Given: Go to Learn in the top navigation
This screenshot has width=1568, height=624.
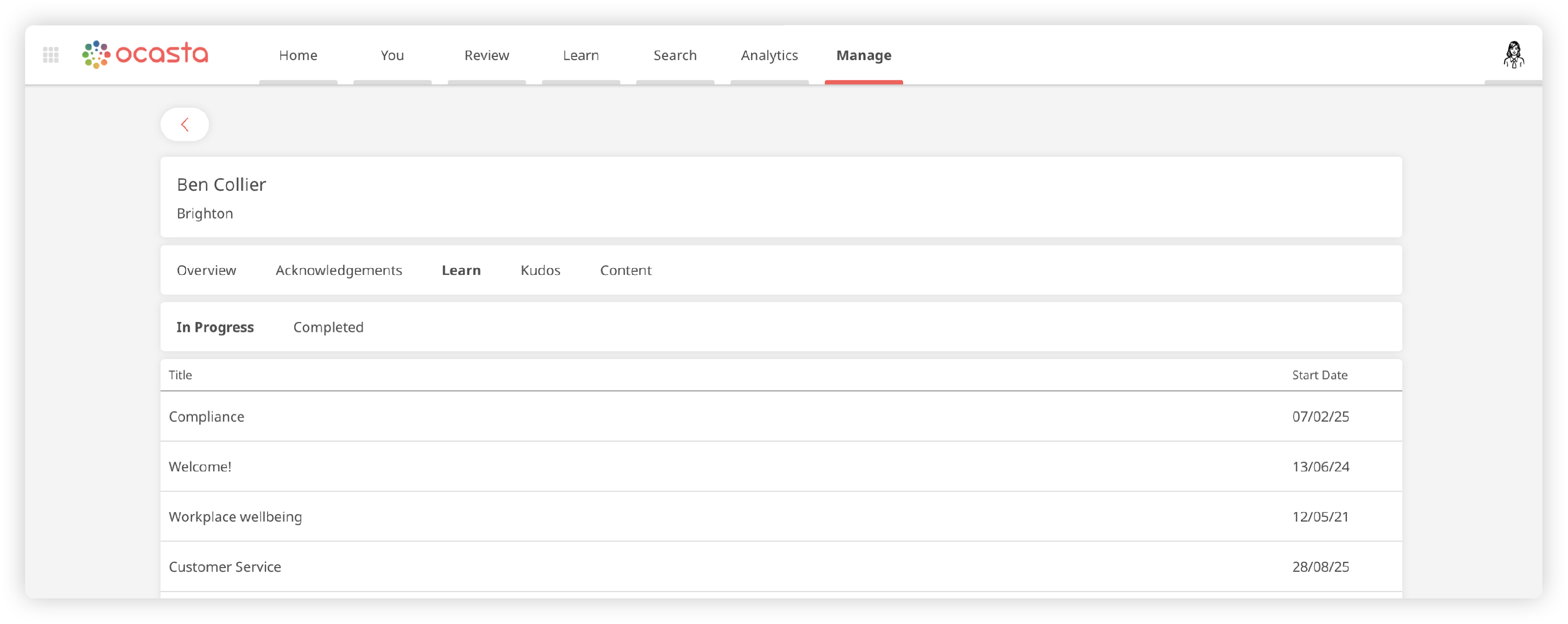Looking at the screenshot, I should pos(581,55).
